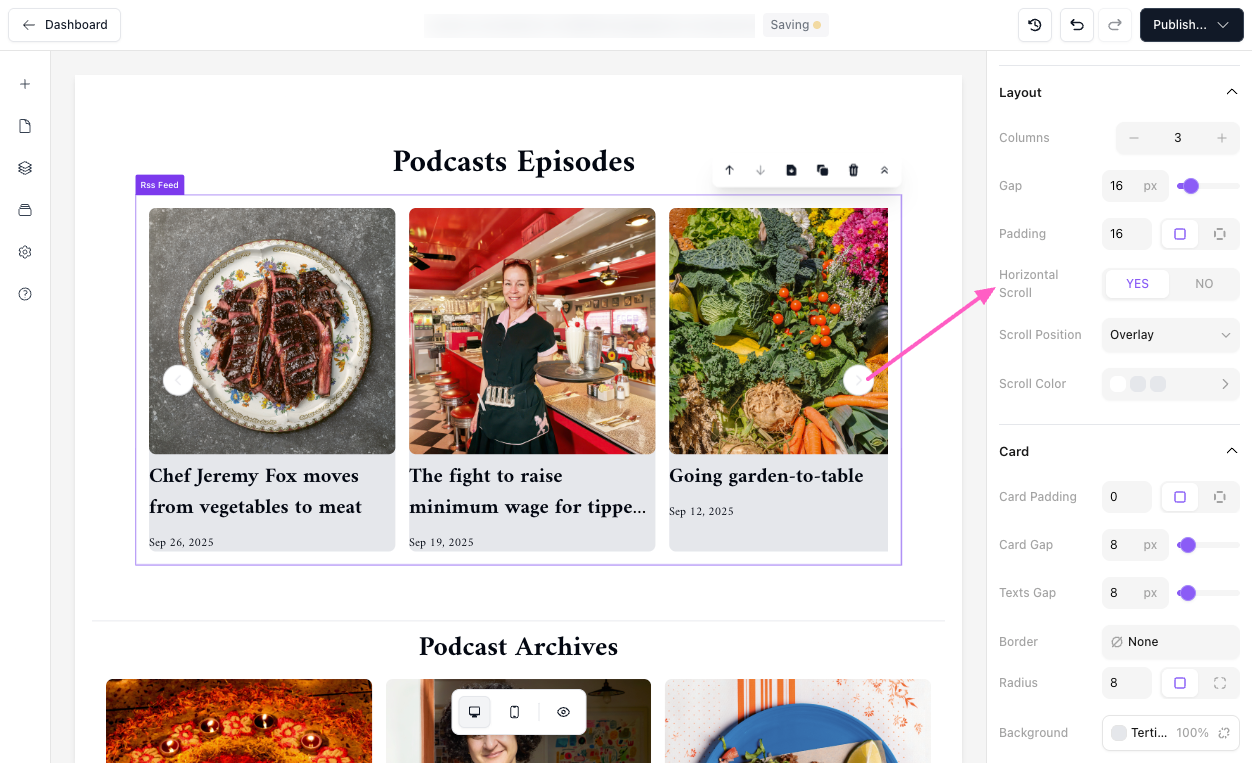Duplicate the Rss Feed block

pos(822,170)
